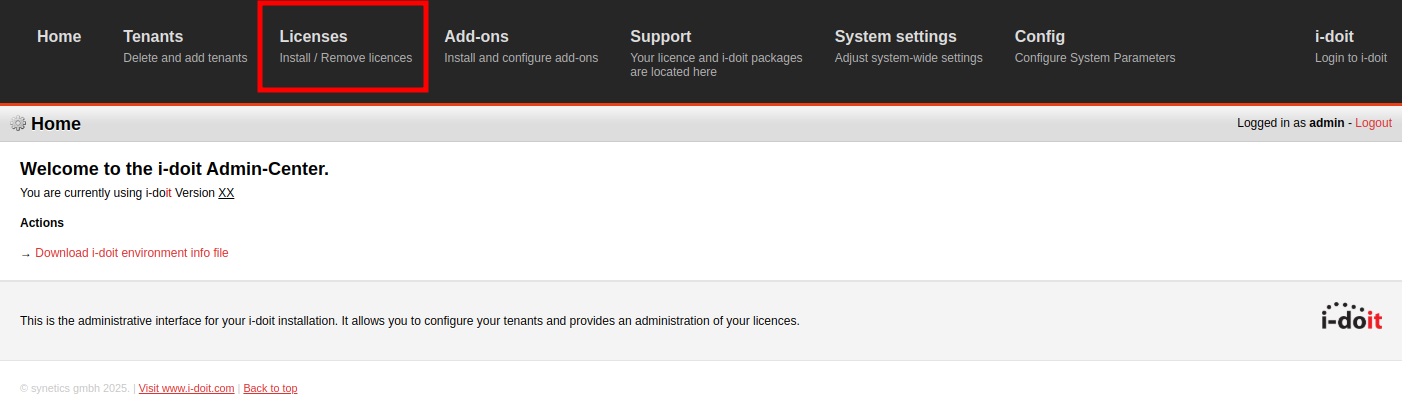
Task: Visit www.i-doit.com link in footer
Action: (x=186, y=388)
